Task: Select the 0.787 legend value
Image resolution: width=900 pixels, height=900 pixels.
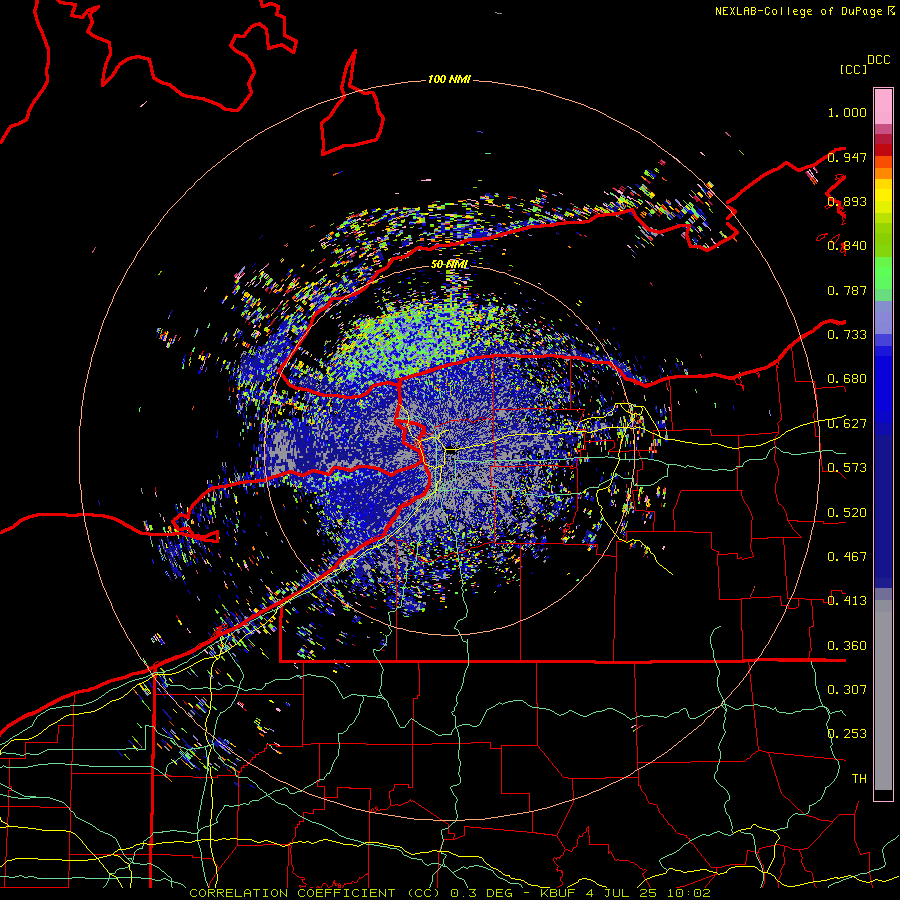Action: pos(847,290)
